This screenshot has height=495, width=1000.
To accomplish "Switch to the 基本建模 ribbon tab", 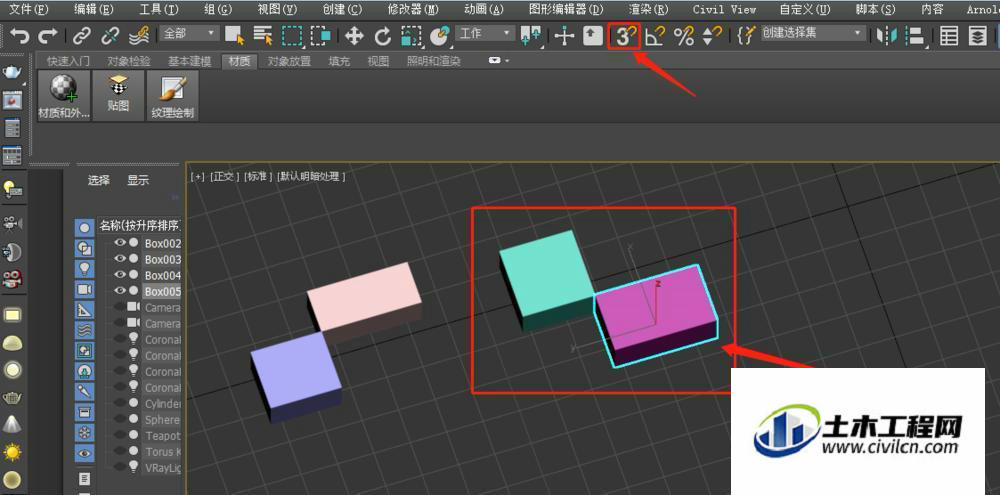I will 189,61.
